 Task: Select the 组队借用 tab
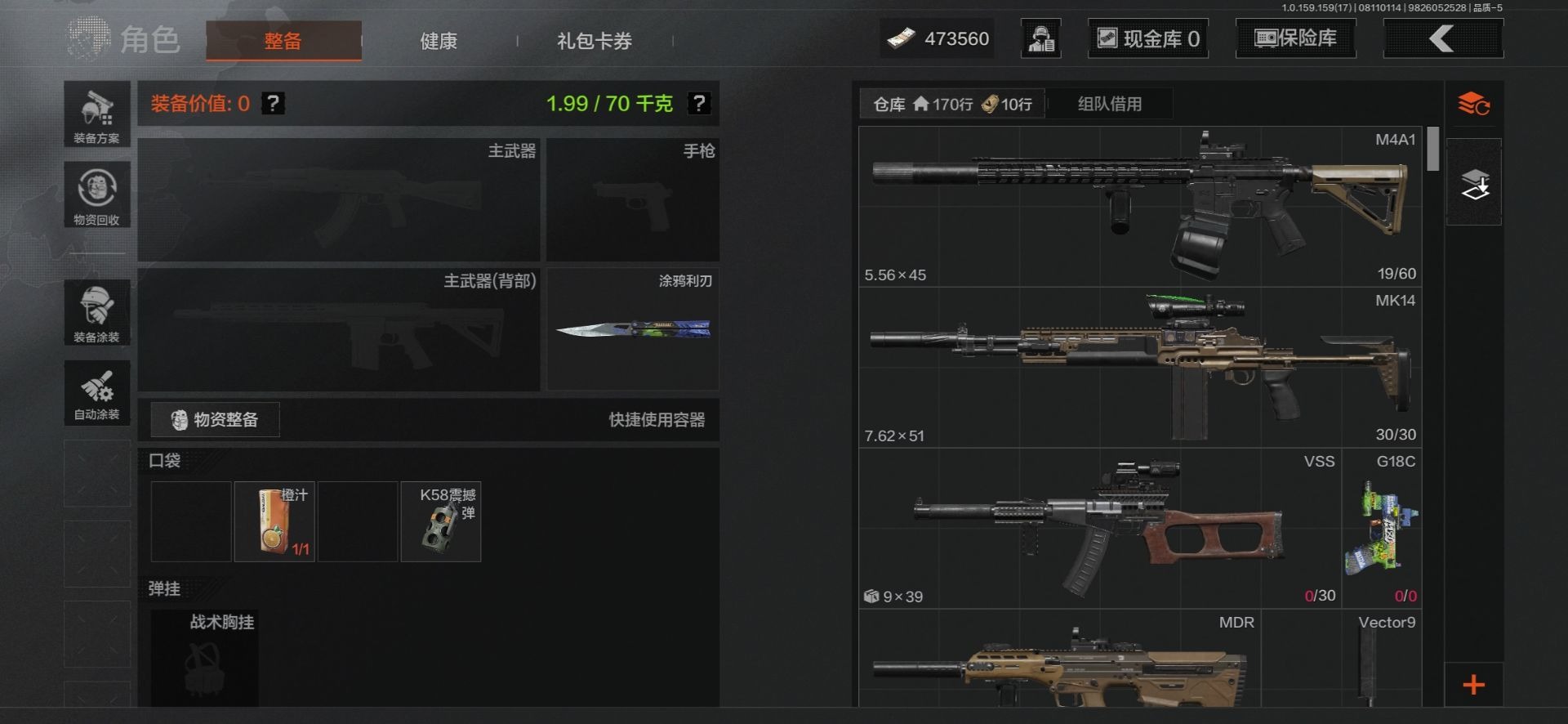[x=1110, y=104]
